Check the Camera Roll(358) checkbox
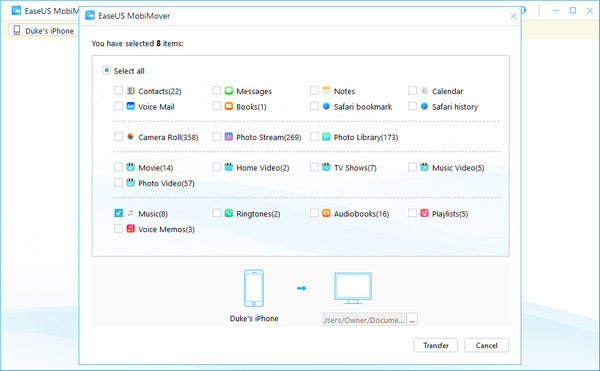The width and height of the screenshot is (600, 371). tap(118, 137)
